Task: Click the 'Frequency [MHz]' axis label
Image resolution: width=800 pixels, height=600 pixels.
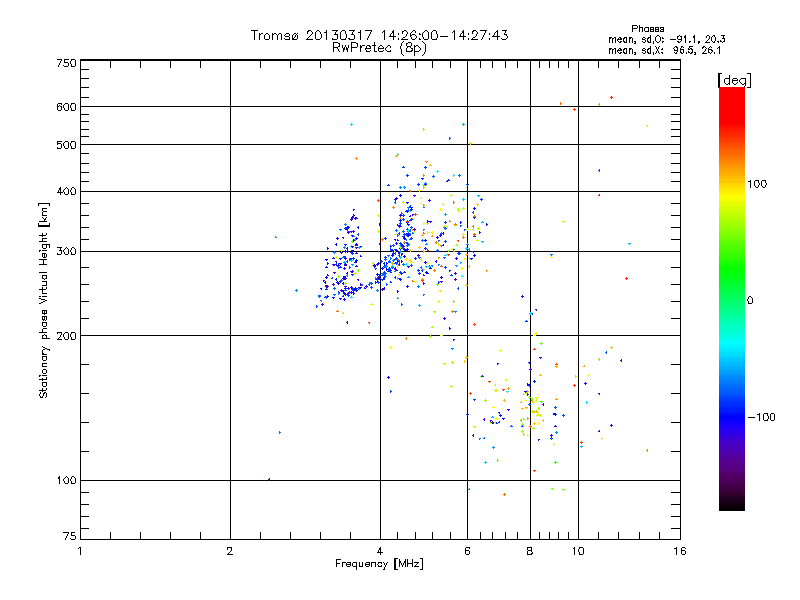Action: point(379,564)
